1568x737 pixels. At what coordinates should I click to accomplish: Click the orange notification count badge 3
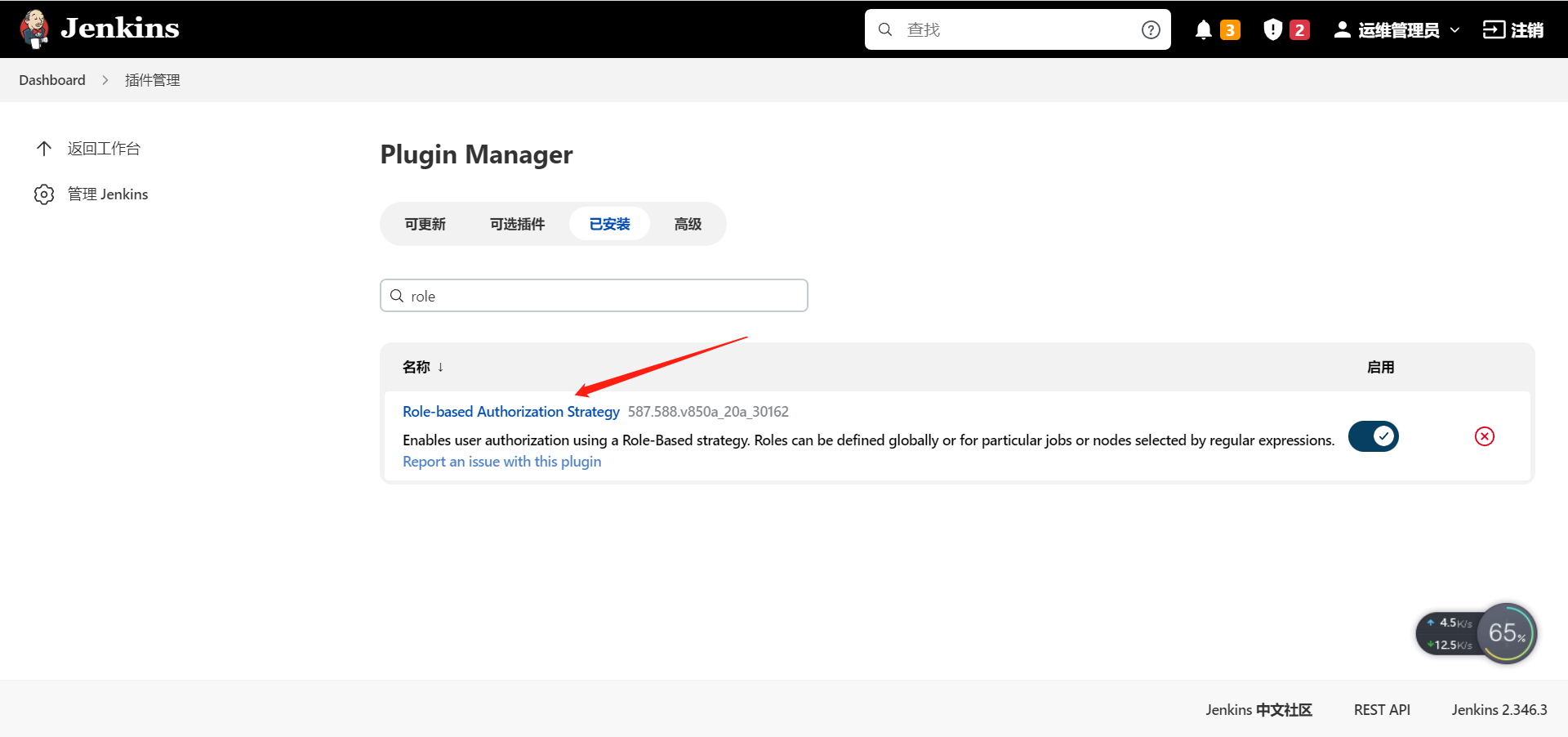(x=1230, y=30)
